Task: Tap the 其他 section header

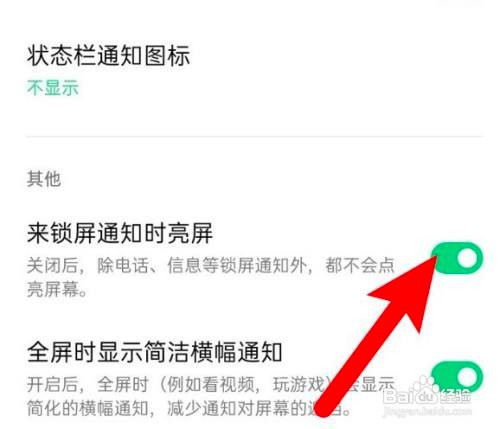Action: coord(44,179)
